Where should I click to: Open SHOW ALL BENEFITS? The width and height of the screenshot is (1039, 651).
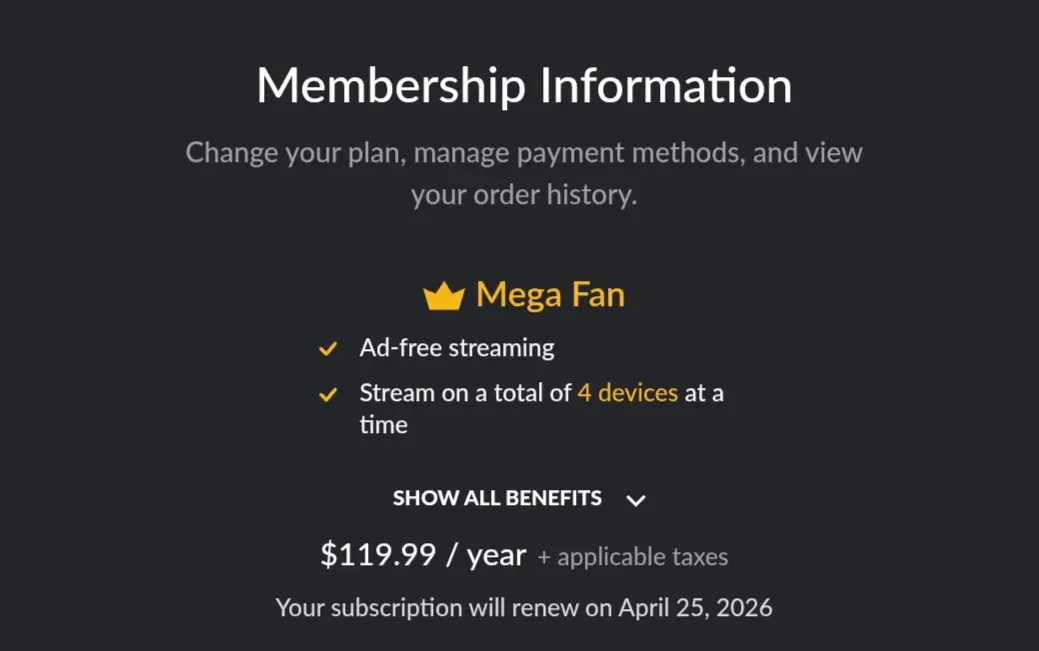[x=497, y=498]
